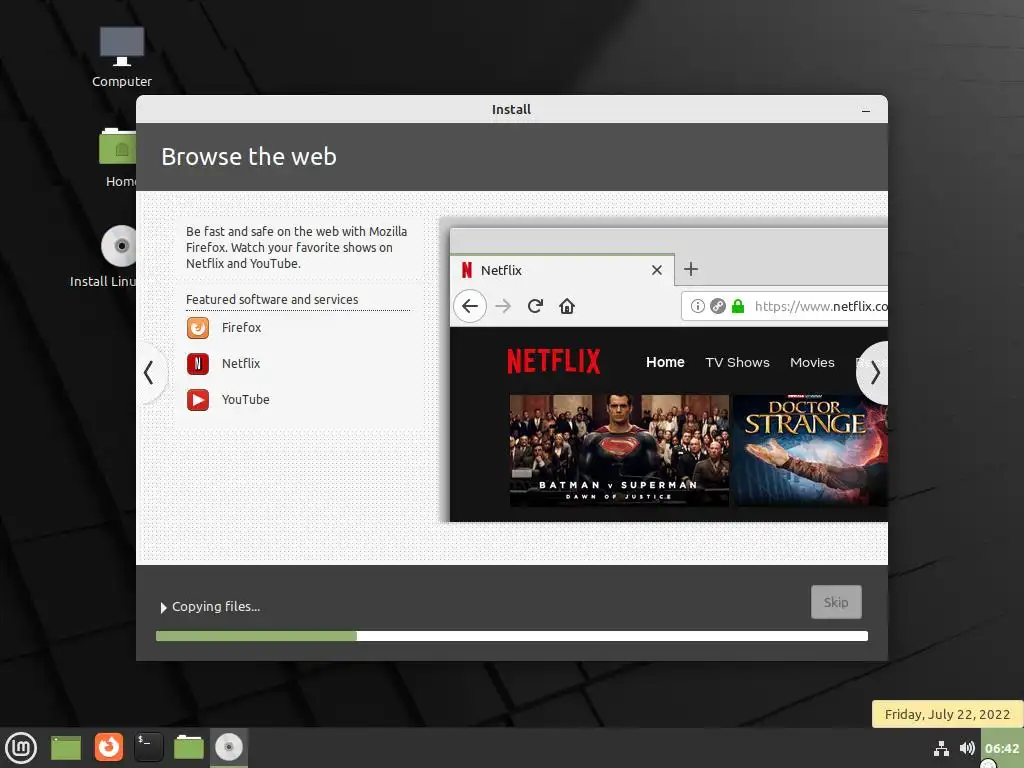Open the Computer desktop icon
This screenshot has height=768, width=1024.
(121, 57)
